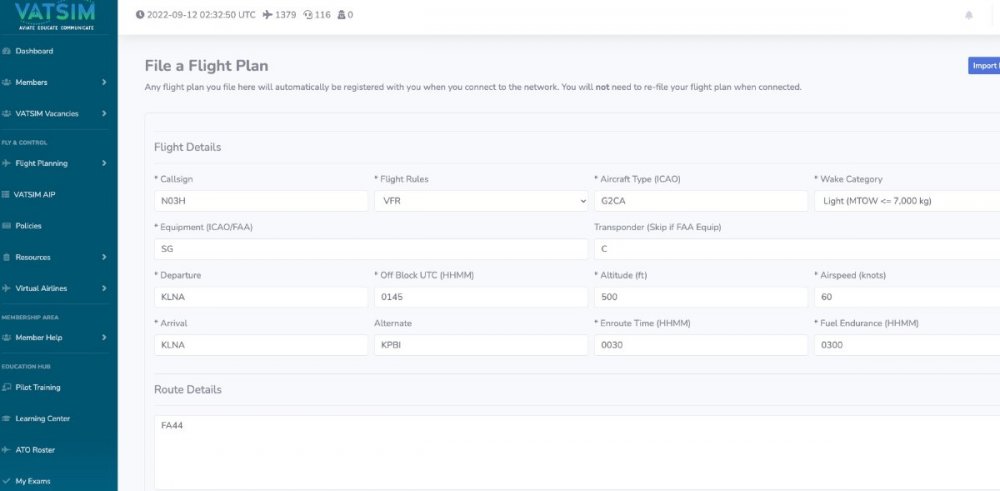Click the VATSIM AIP sidebar icon

(8, 194)
